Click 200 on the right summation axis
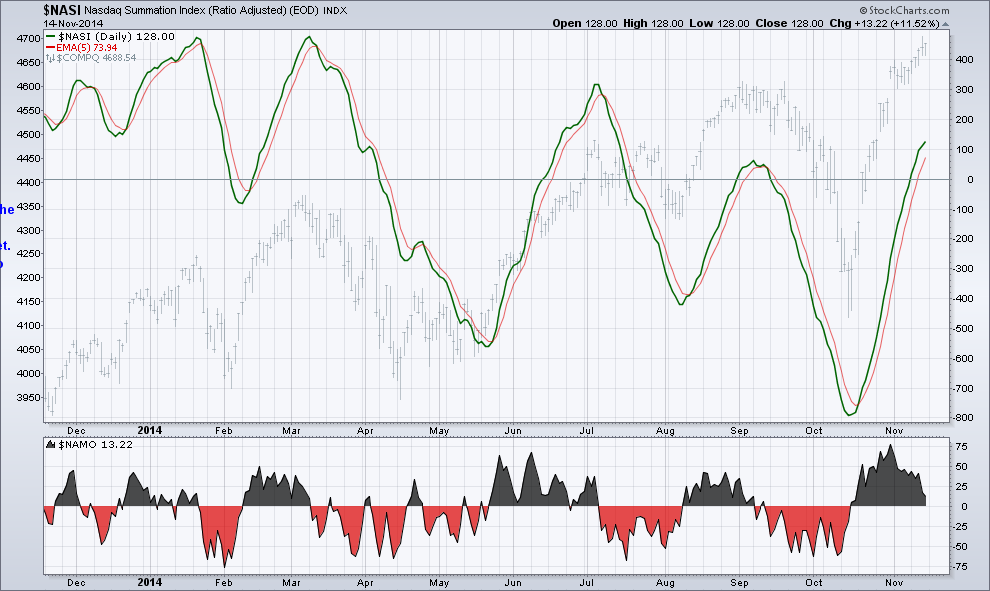The height and width of the screenshot is (591, 990). [x=964, y=120]
